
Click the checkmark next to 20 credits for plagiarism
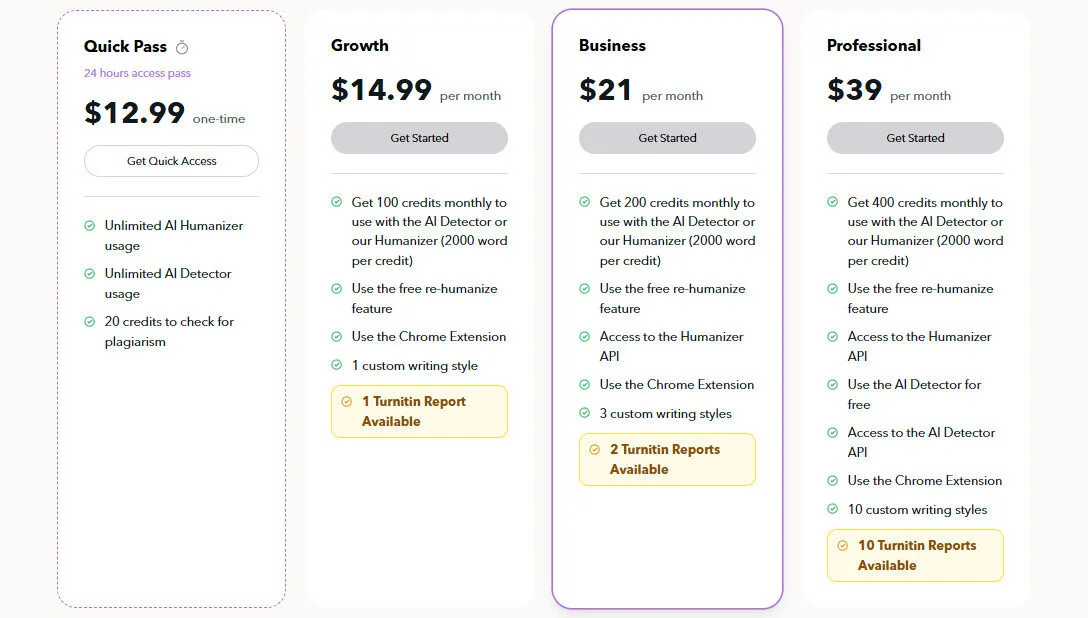coord(90,322)
